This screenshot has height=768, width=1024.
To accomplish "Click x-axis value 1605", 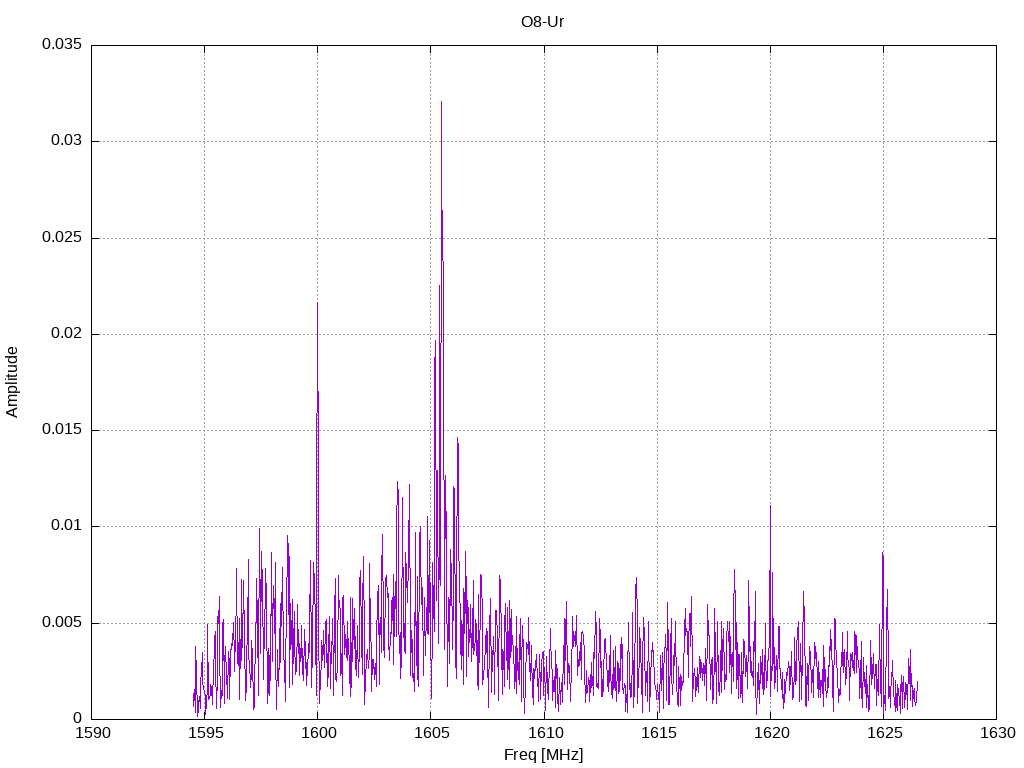I will [432, 733].
